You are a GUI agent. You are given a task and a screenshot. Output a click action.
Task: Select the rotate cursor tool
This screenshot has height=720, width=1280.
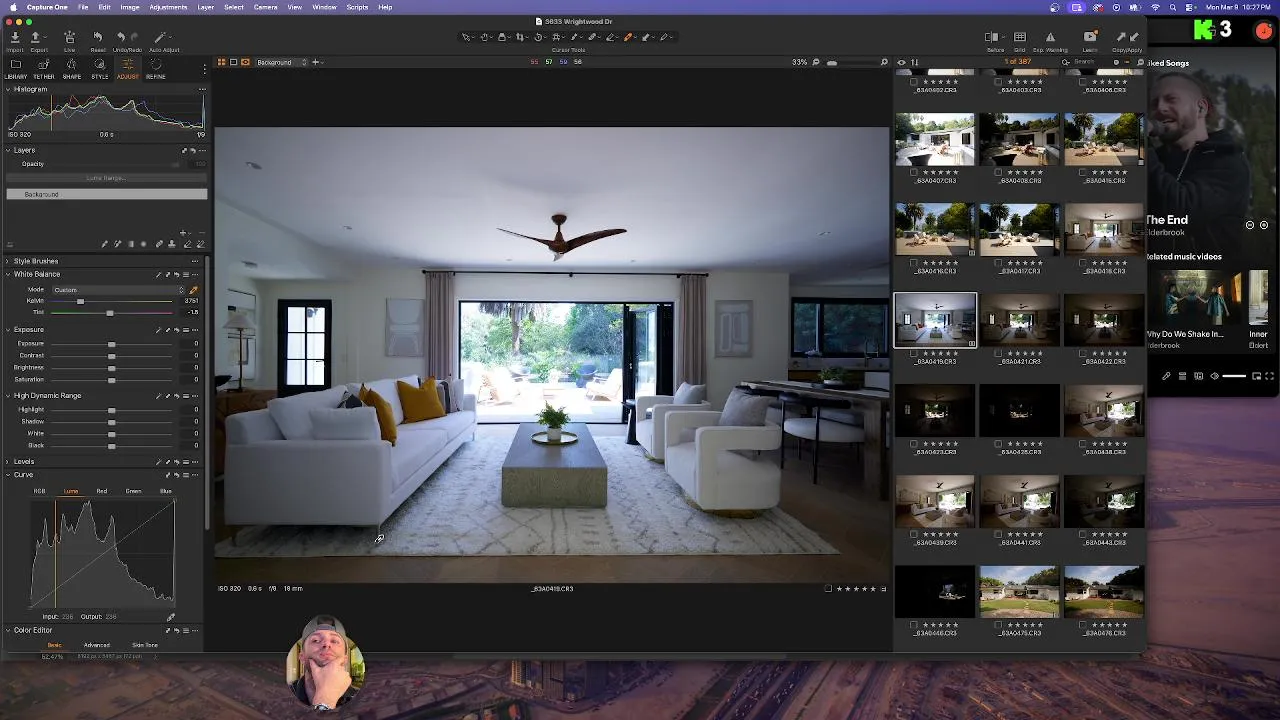(538, 37)
